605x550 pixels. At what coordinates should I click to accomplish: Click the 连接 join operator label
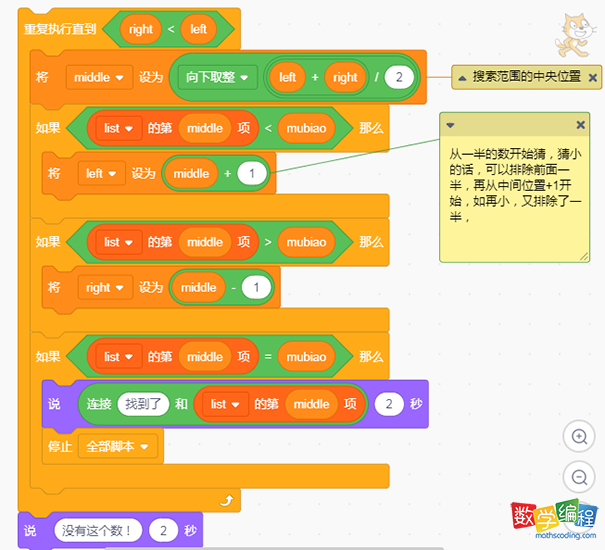[99, 404]
